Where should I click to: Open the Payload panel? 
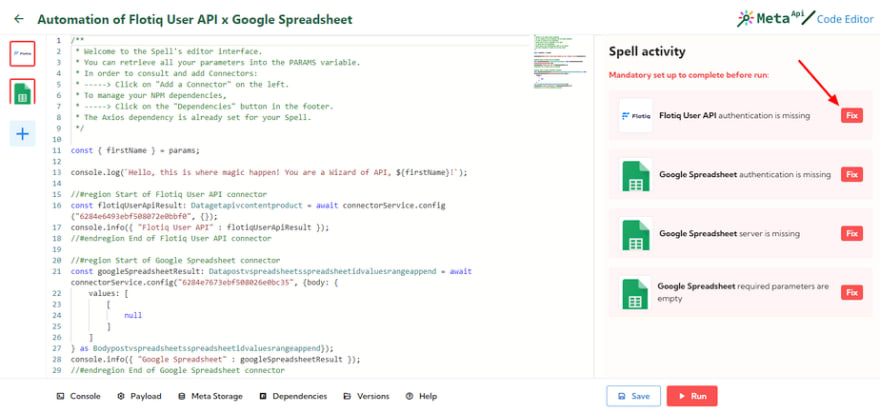tap(139, 396)
